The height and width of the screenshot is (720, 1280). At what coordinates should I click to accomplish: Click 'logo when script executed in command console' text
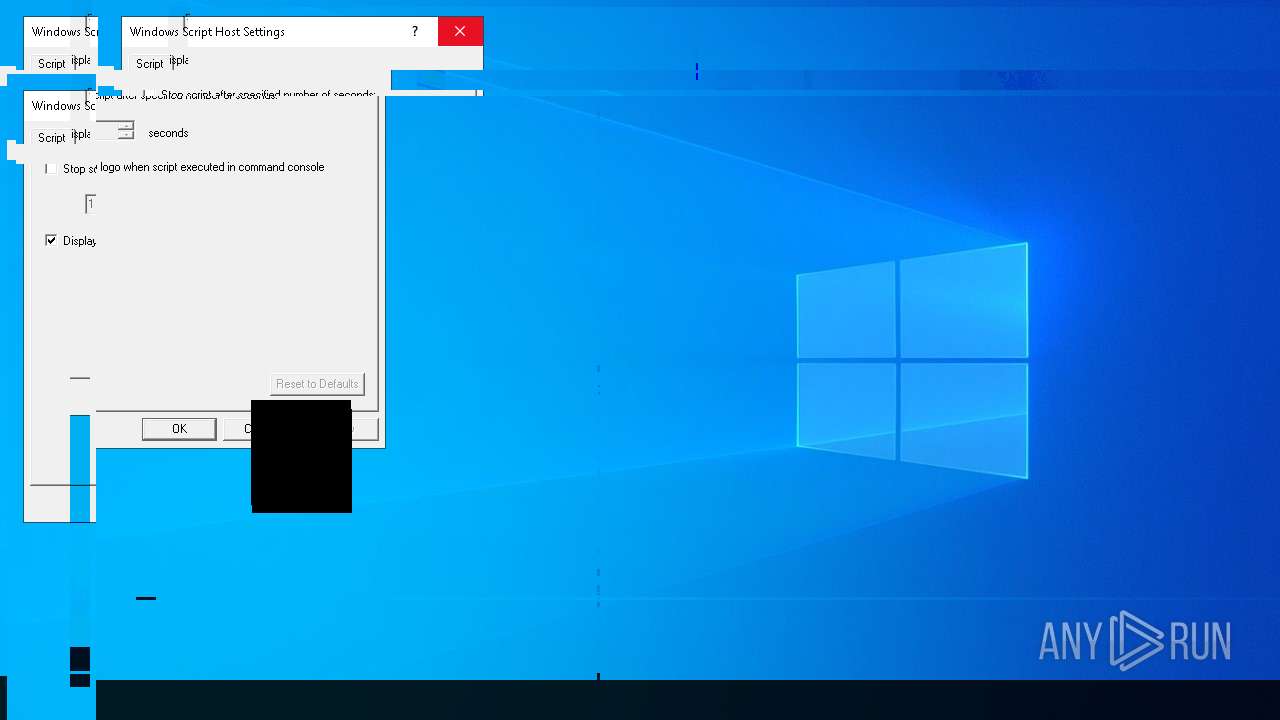(212, 167)
